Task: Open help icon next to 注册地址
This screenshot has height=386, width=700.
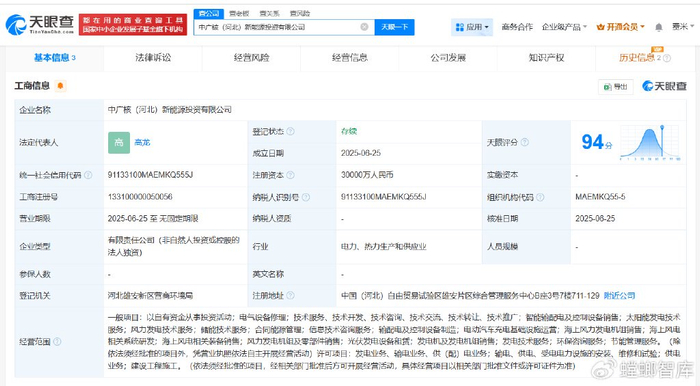Action: coord(291,295)
